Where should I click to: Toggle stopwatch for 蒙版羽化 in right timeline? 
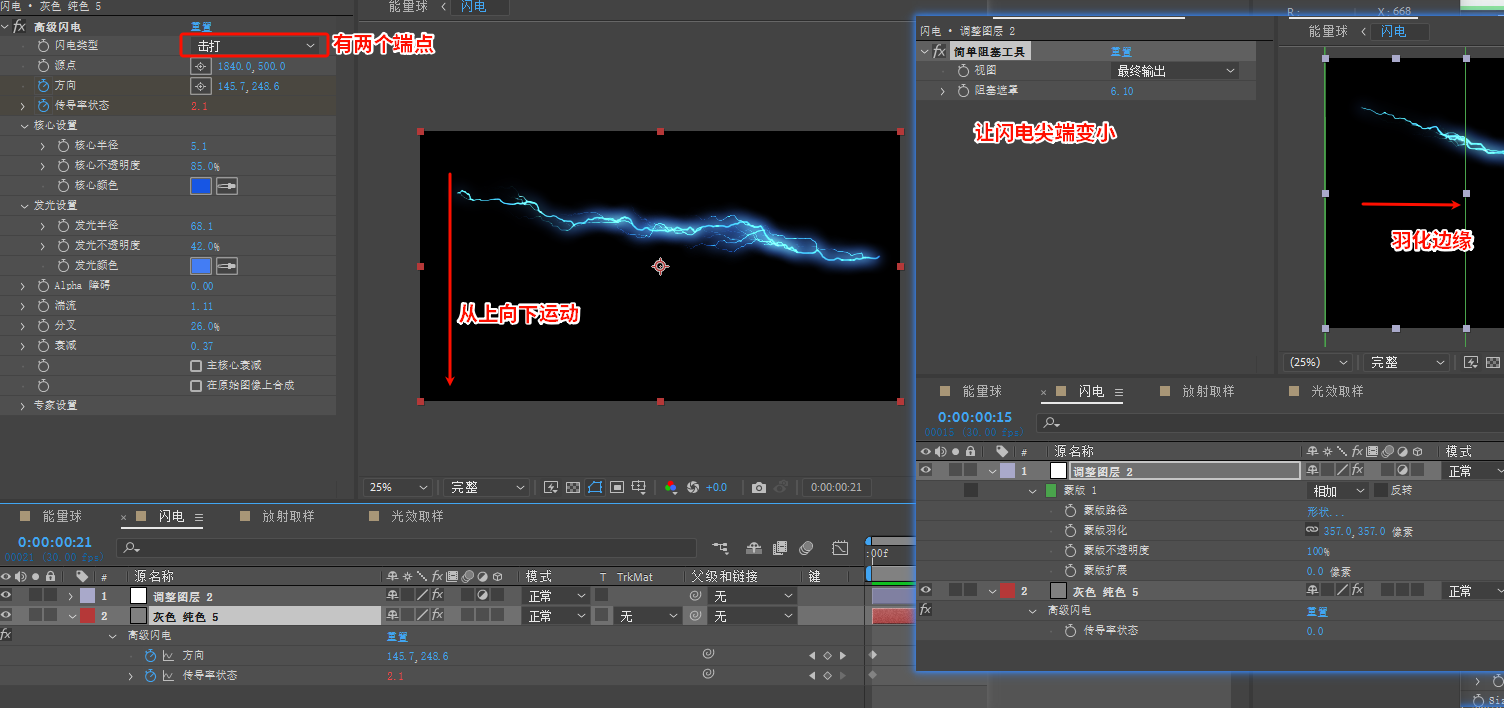click(1071, 531)
